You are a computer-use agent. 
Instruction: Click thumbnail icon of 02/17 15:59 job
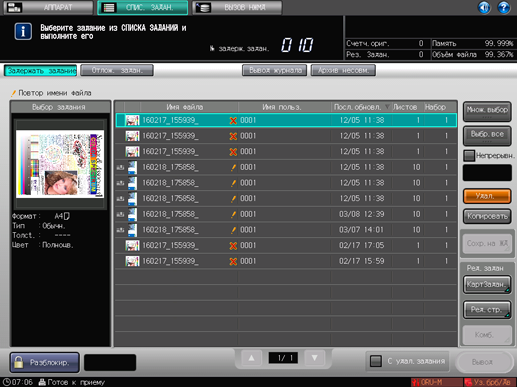click(x=132, y=261)
